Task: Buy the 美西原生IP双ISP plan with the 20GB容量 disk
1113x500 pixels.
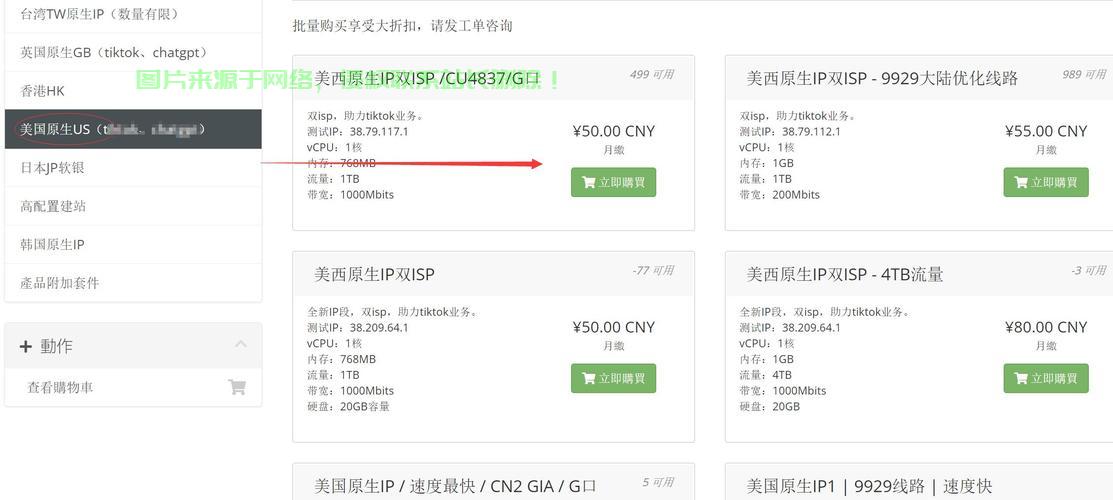Action: tap(613, 379)
